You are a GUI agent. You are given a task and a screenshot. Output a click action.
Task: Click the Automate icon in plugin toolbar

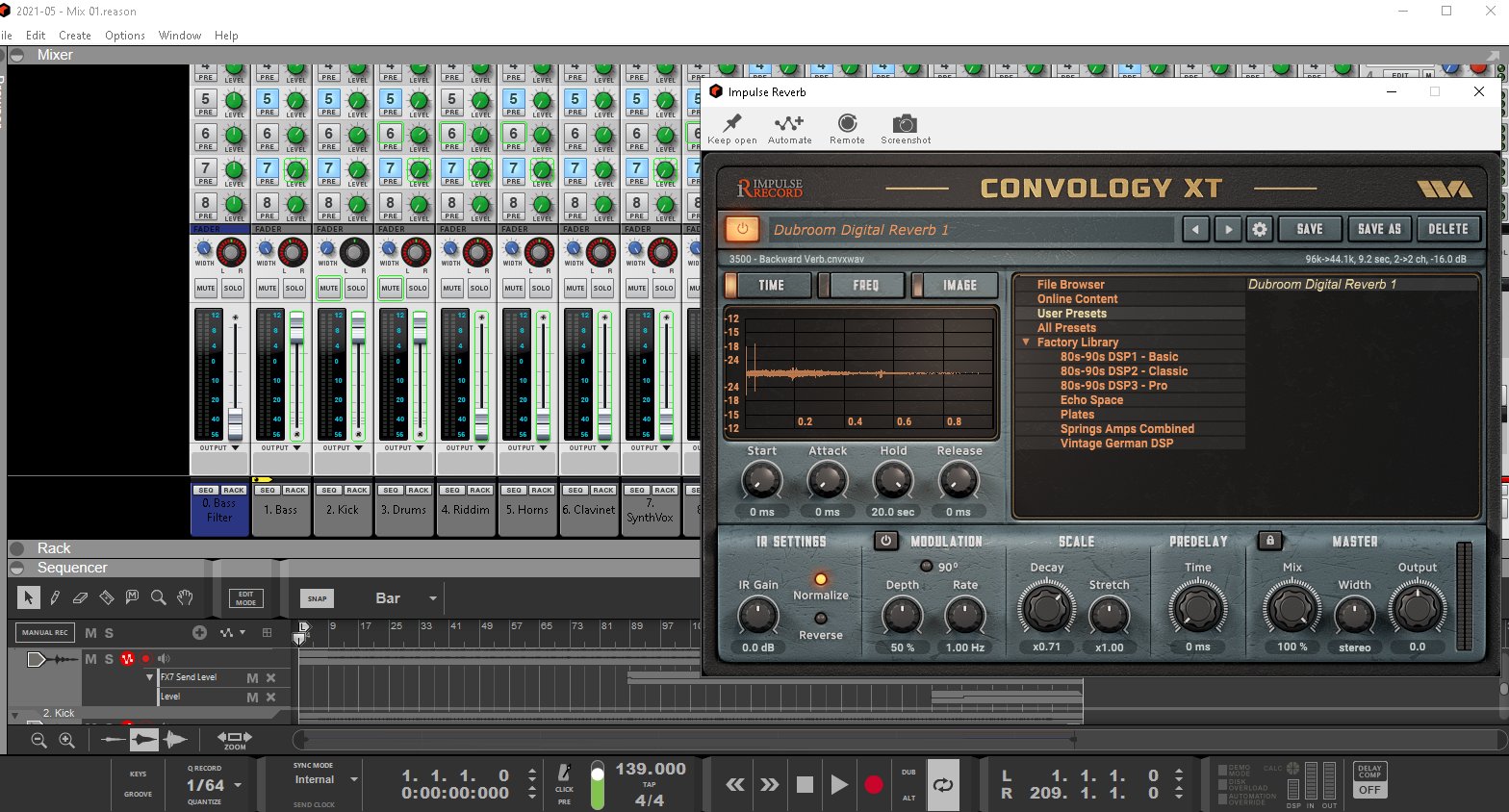790,129
